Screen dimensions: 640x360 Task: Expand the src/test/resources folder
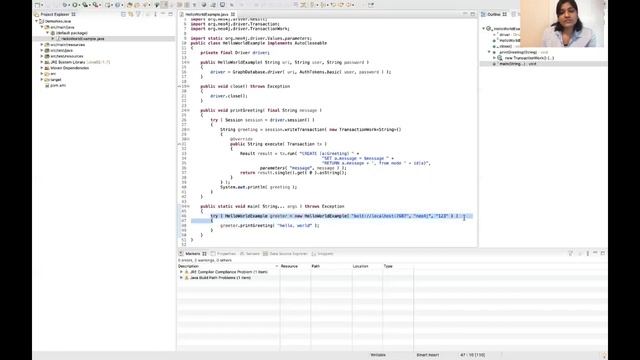click(x=42, y=56)
